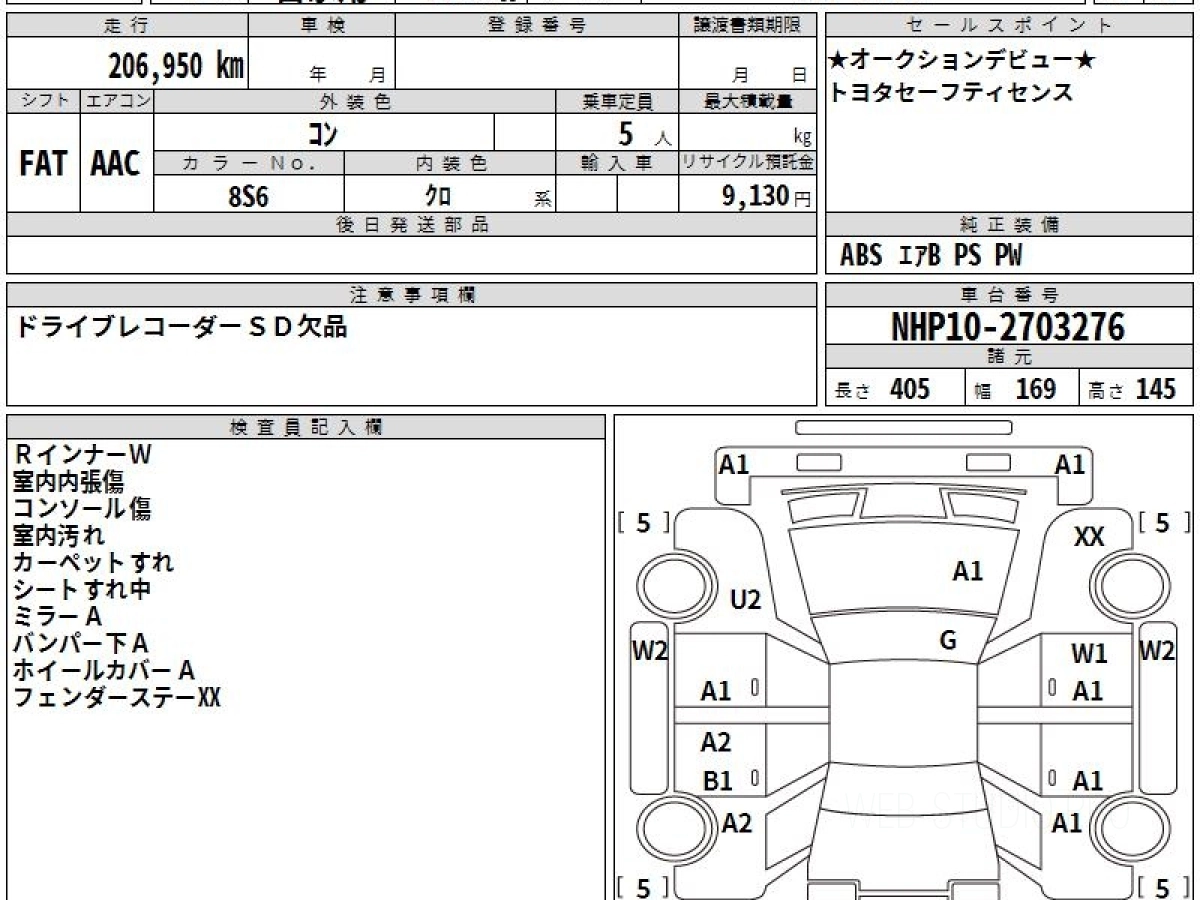
Task: Select the U2 mark near the hood
Action: (746, 600)
